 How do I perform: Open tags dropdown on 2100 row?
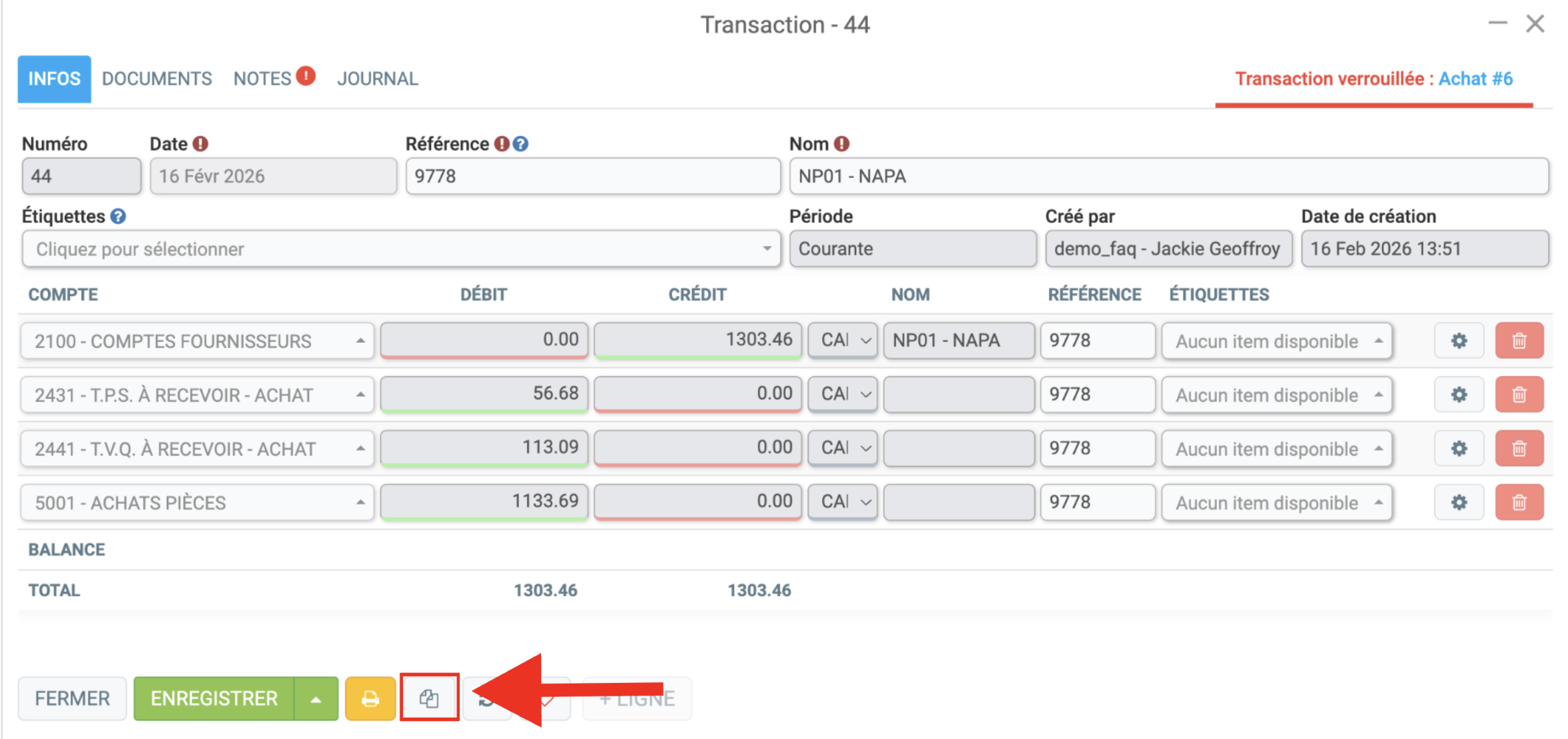(x=1276, y=341)
